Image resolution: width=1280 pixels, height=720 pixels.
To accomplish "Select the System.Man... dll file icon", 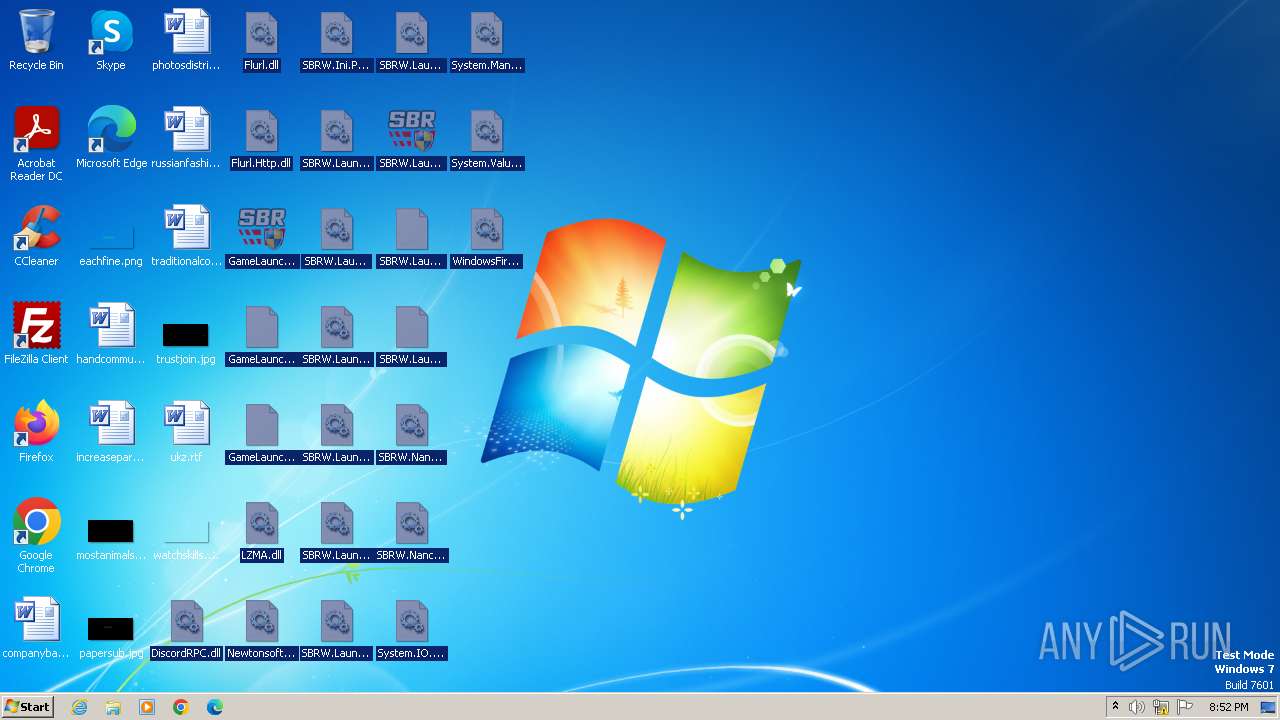I will pyautogui.click(x=486, y=41).
